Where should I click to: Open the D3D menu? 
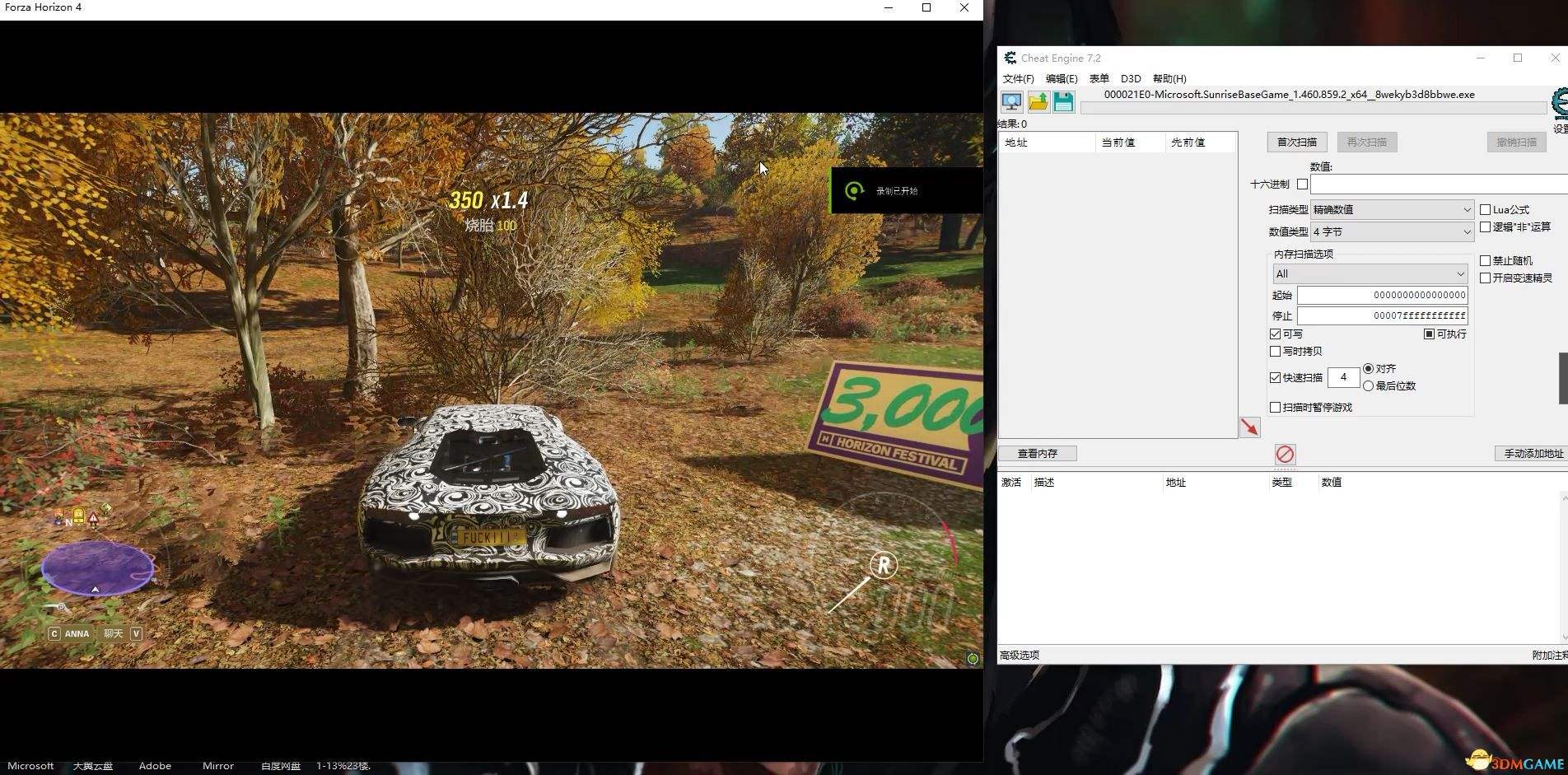tap(1131, 79)
